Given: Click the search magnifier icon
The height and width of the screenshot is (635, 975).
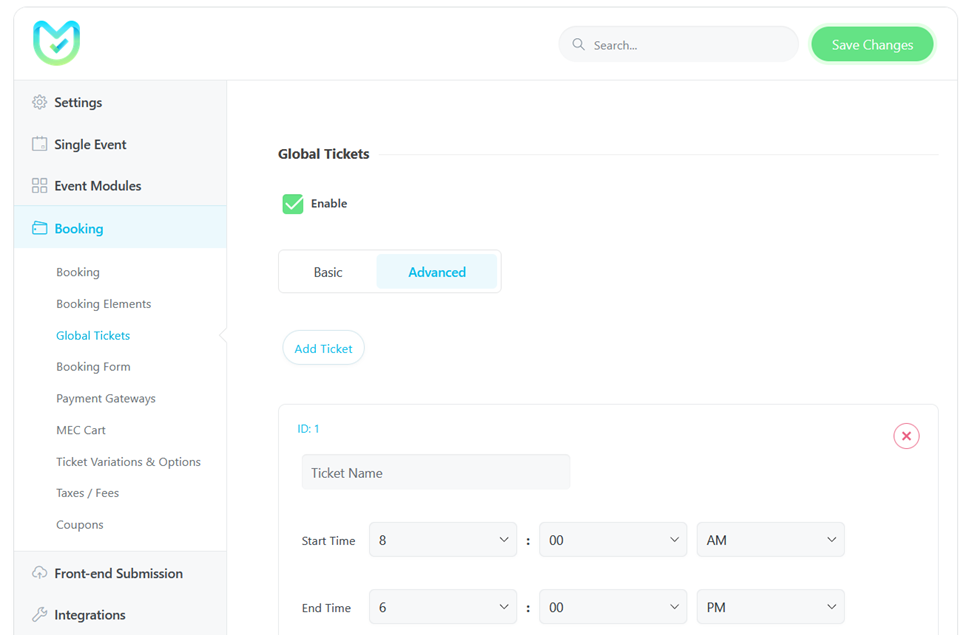Looking at the screenshot, I should coord(578,44).
